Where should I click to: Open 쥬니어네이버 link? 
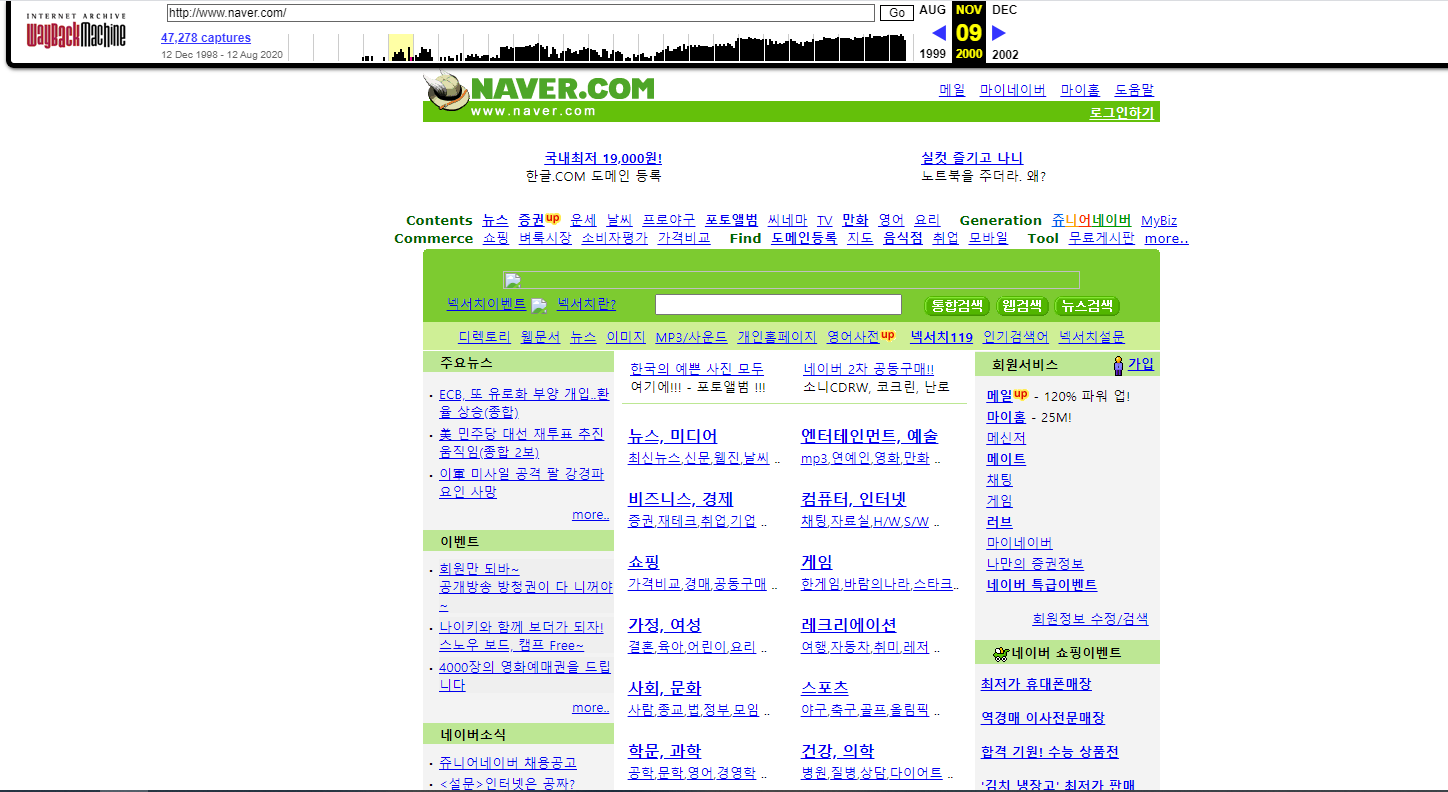point(1091,220)
